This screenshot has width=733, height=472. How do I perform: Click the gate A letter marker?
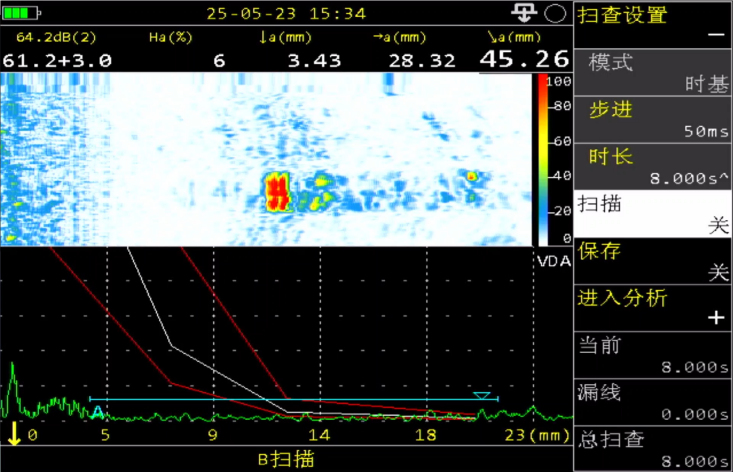click(x=97, y=412)
